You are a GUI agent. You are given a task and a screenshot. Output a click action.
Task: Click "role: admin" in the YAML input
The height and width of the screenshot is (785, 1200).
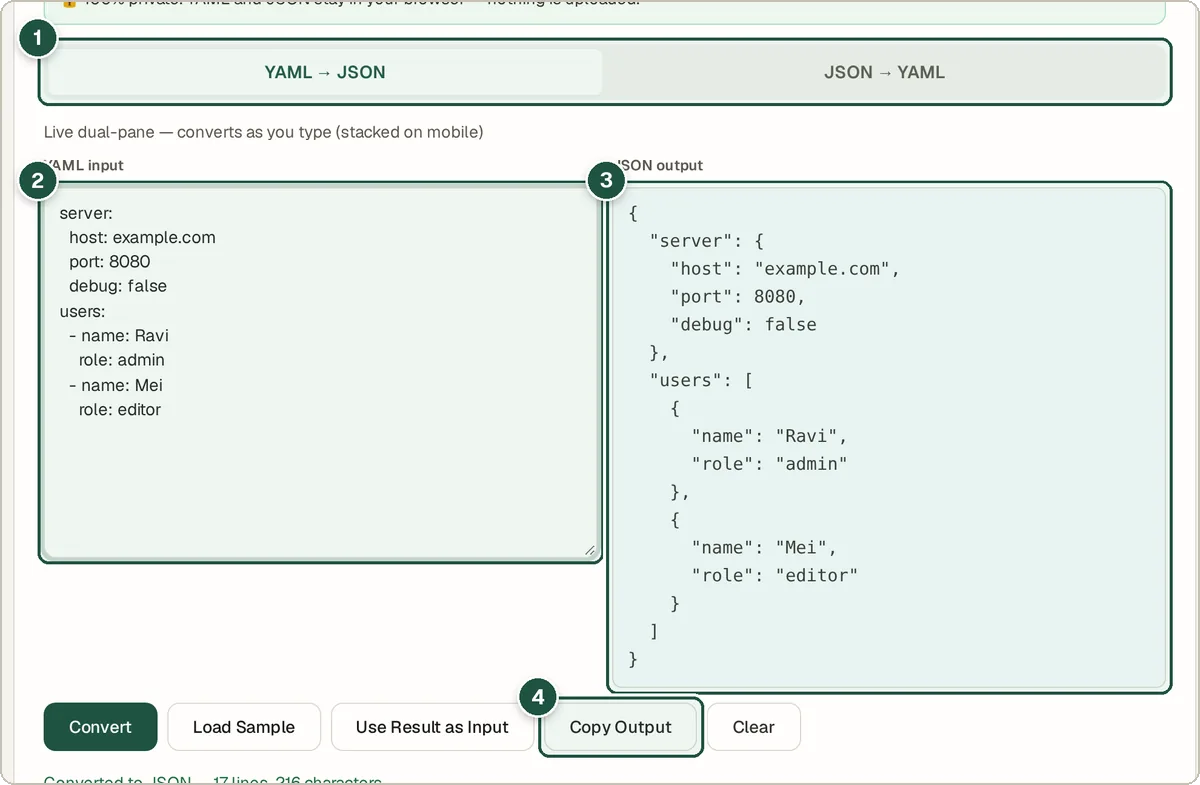[122, 360]
